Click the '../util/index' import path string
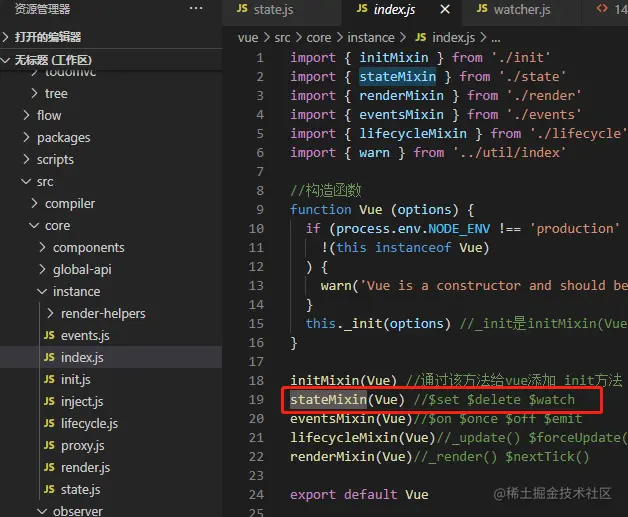 (x=509, y=153)
